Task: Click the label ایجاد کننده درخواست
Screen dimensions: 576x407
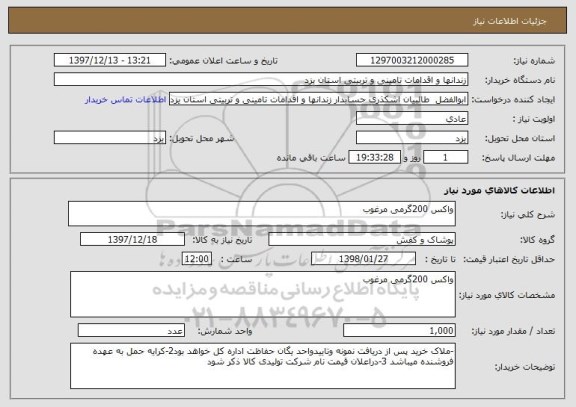Action: click(513, 100)
